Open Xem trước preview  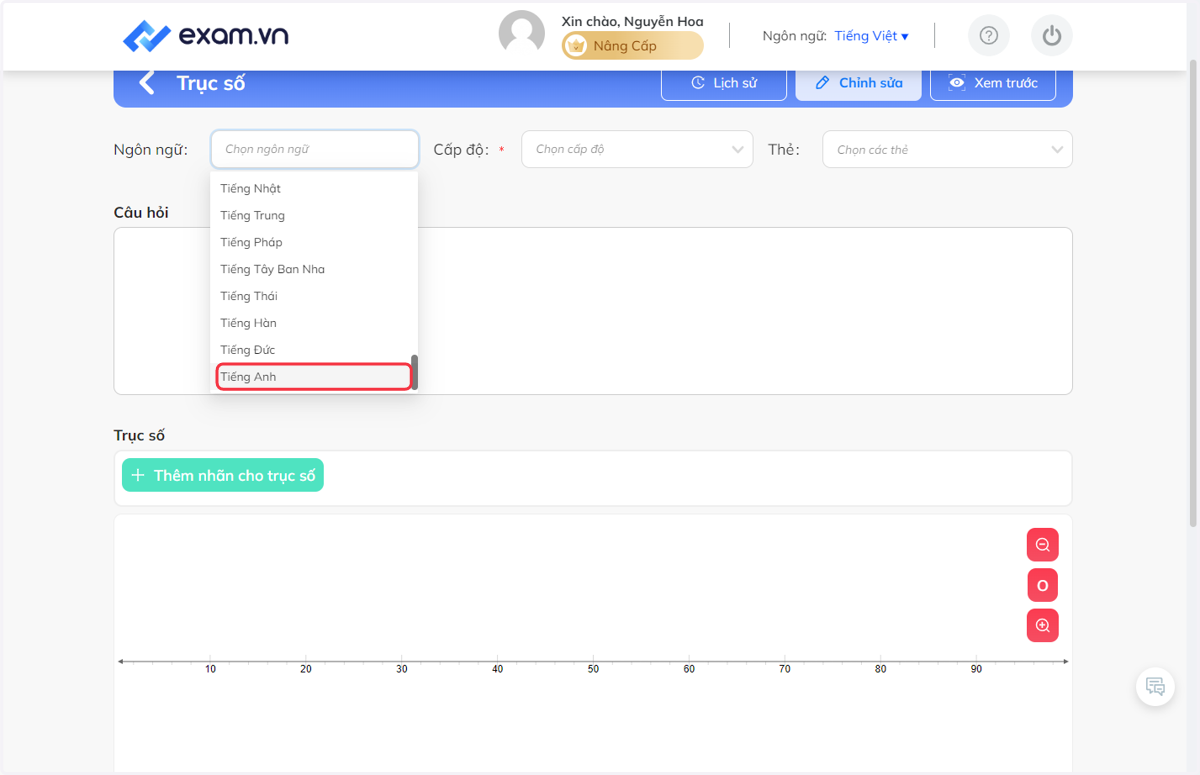(x=993, y=83)
